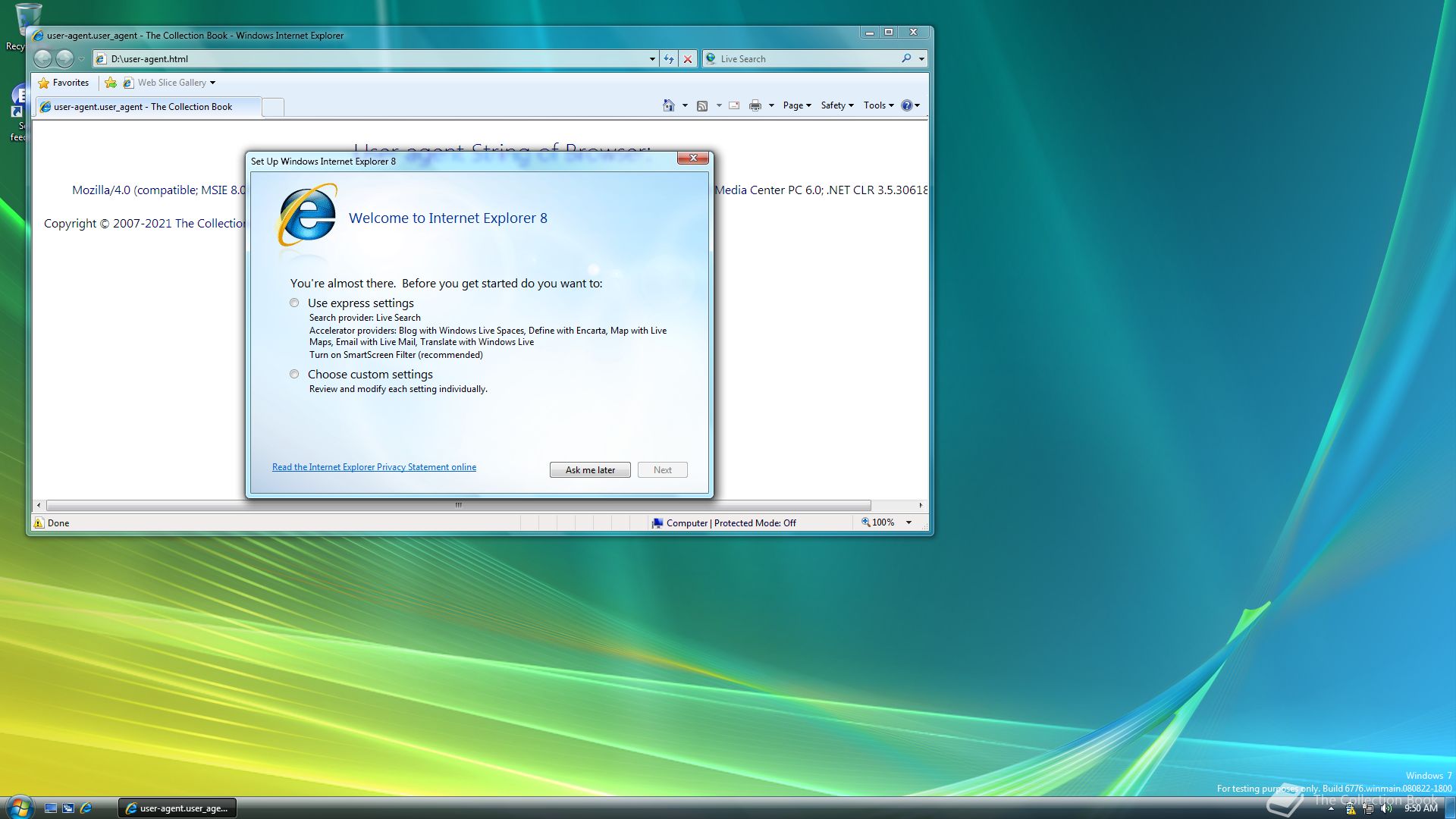Click the Add to Favorites Bar star icon

pyautogui.click(x=111, y=83)
